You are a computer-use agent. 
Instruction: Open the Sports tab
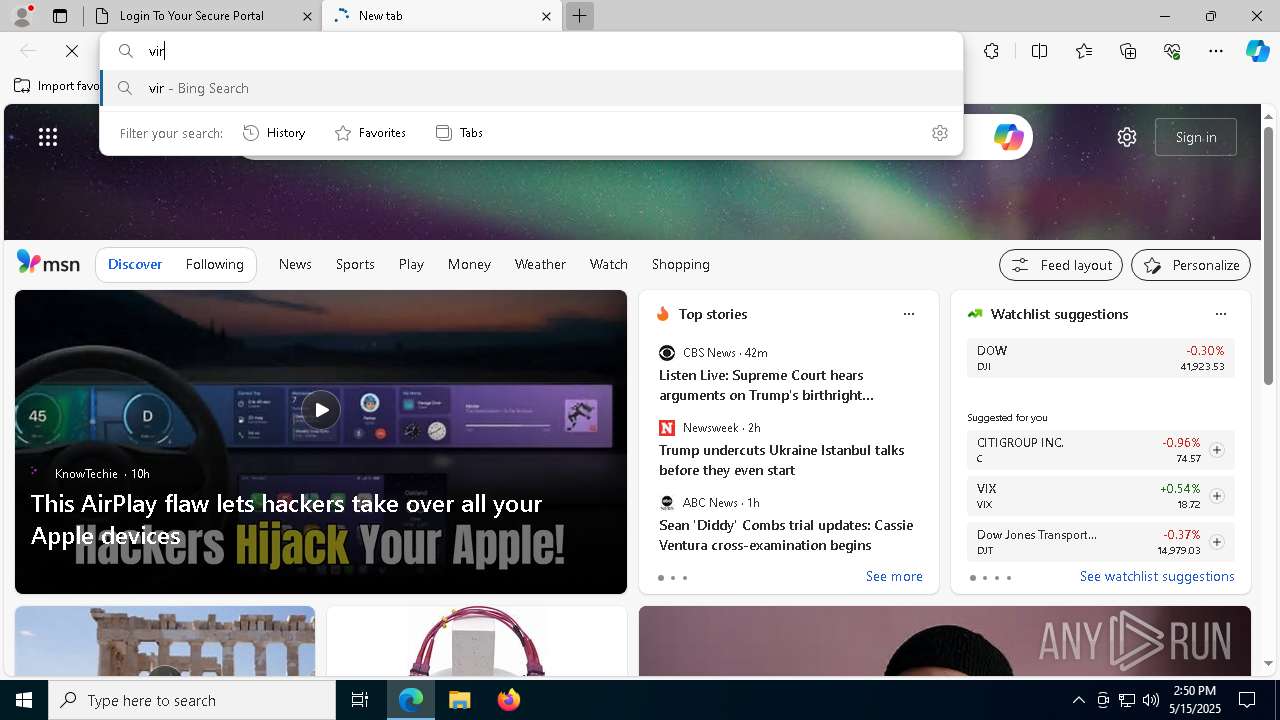[355, 264]
